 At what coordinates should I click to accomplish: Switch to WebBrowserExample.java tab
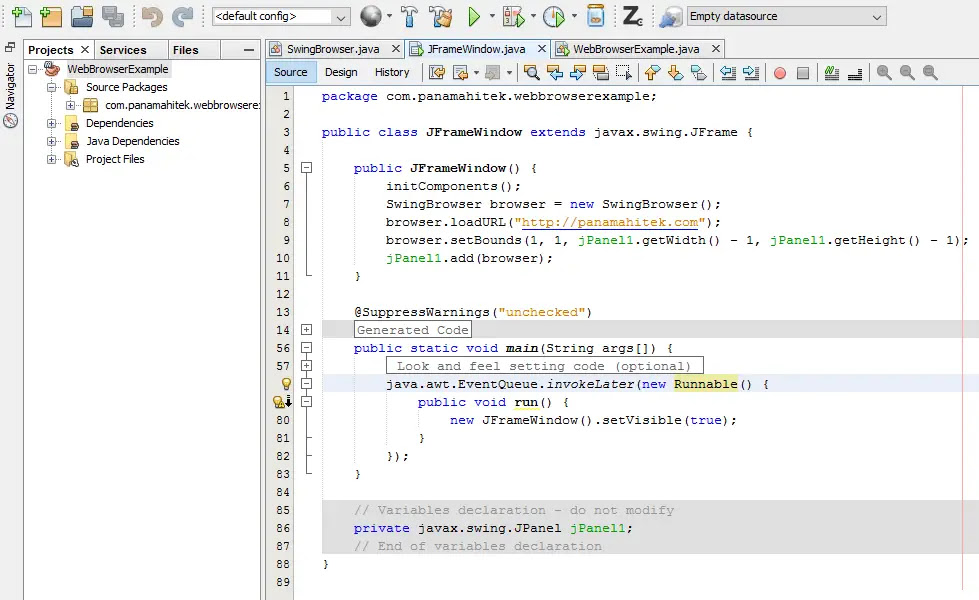[x=636, y=49]
